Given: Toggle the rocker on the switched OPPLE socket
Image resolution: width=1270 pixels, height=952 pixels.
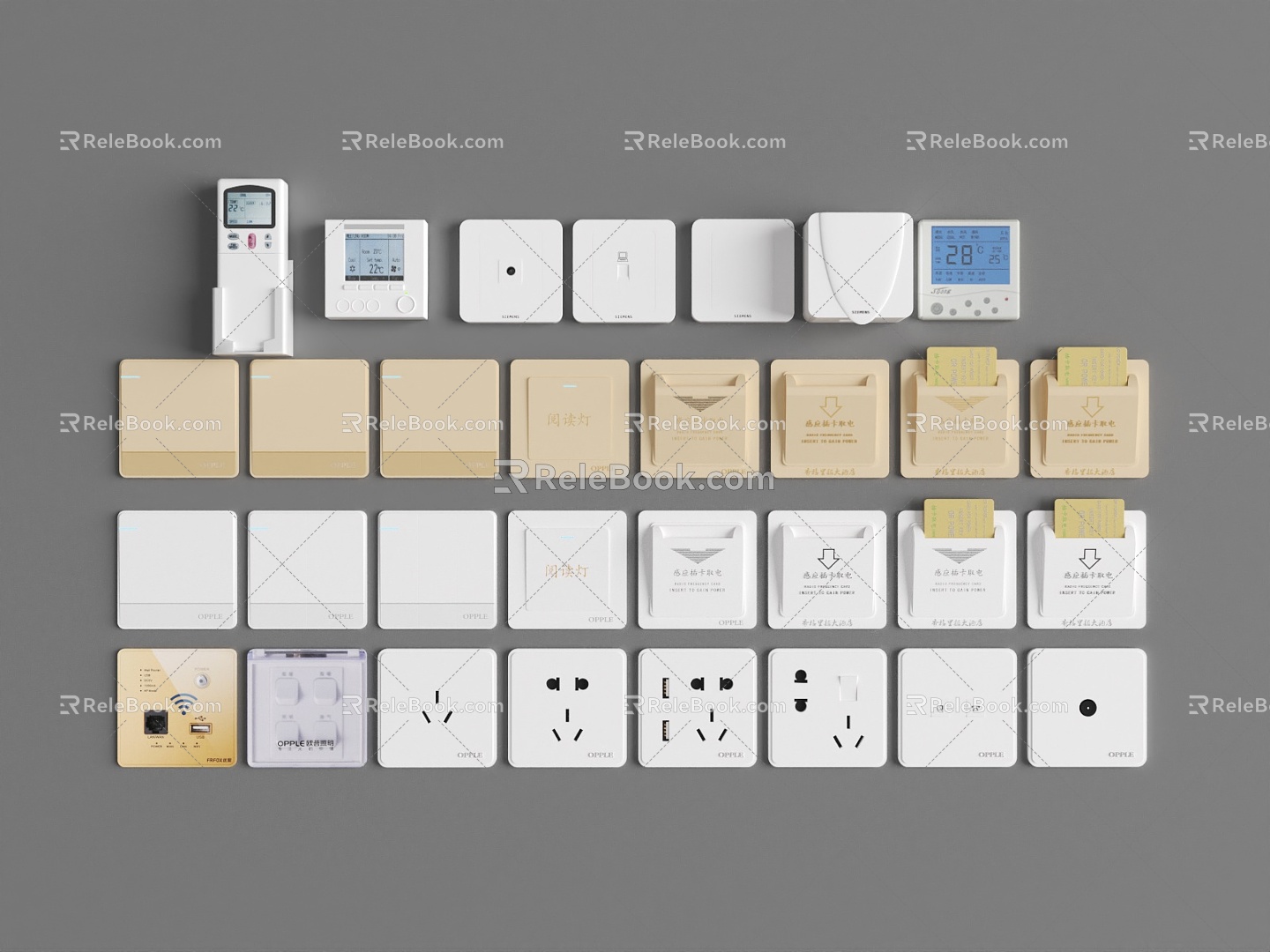Looking at the screenshot, I should pyautogui.click(x=847, y=689).
